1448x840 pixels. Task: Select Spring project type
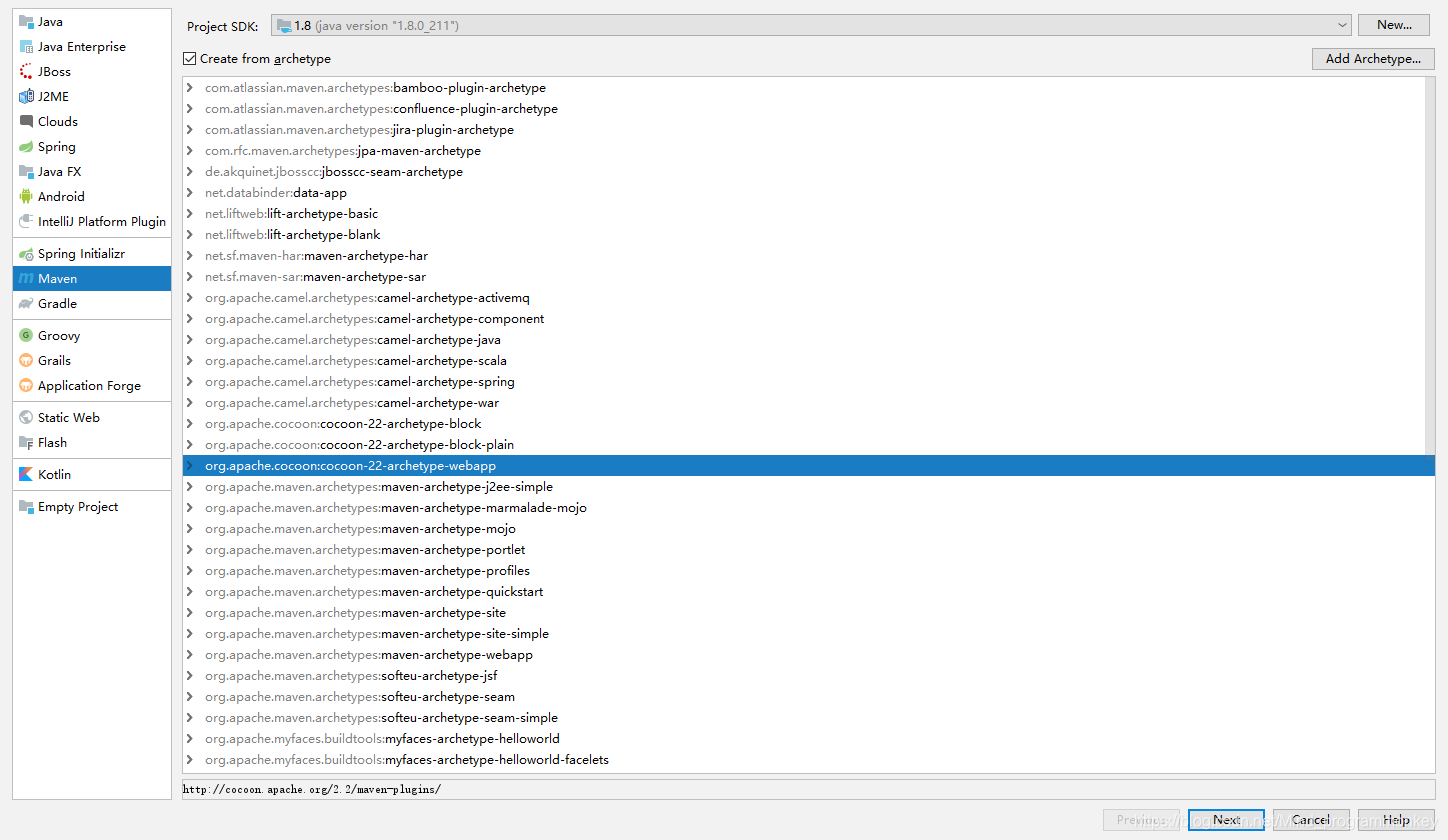[x=92, y=146]
